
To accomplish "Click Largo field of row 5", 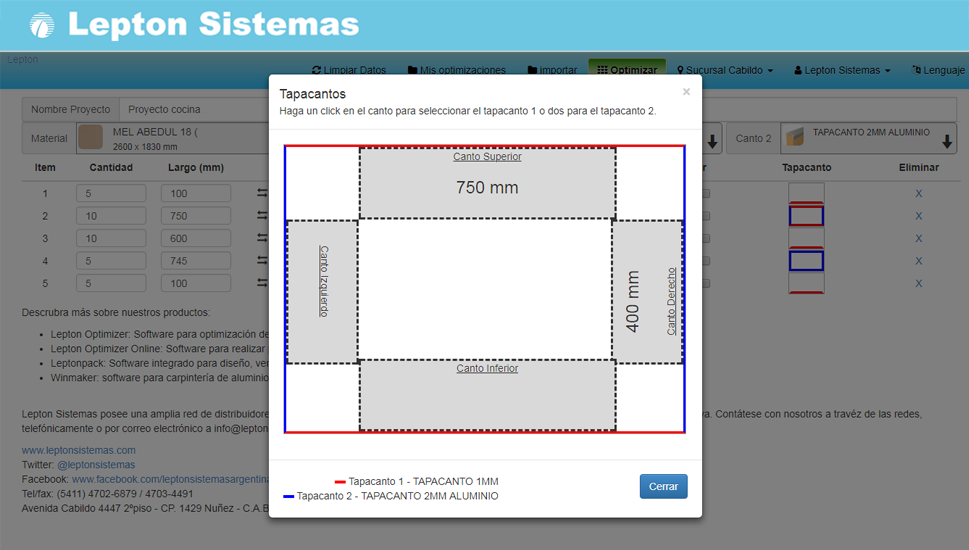I will (196, 283).
